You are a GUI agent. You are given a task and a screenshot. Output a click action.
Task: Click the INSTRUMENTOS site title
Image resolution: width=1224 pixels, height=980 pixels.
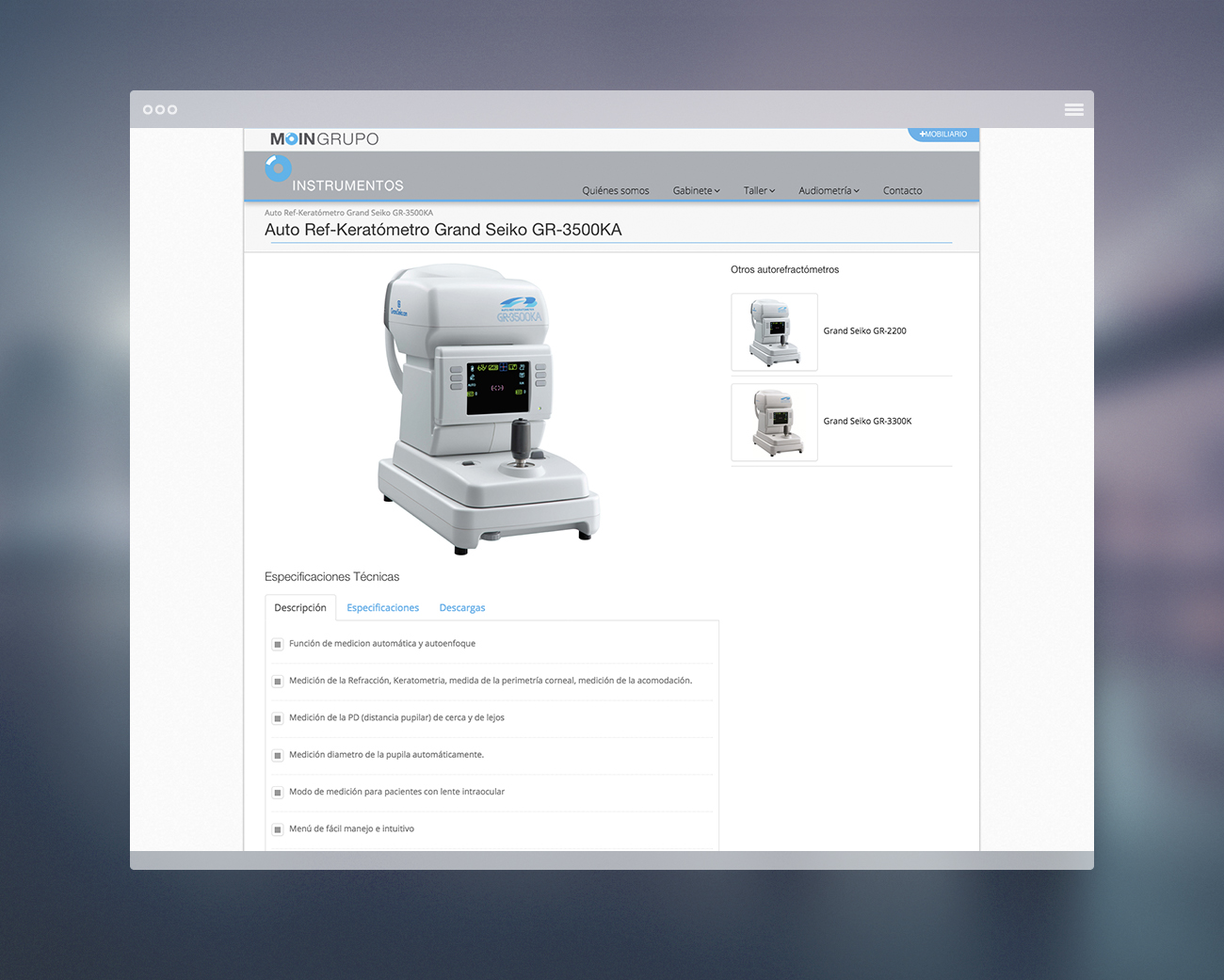(347, 186)
